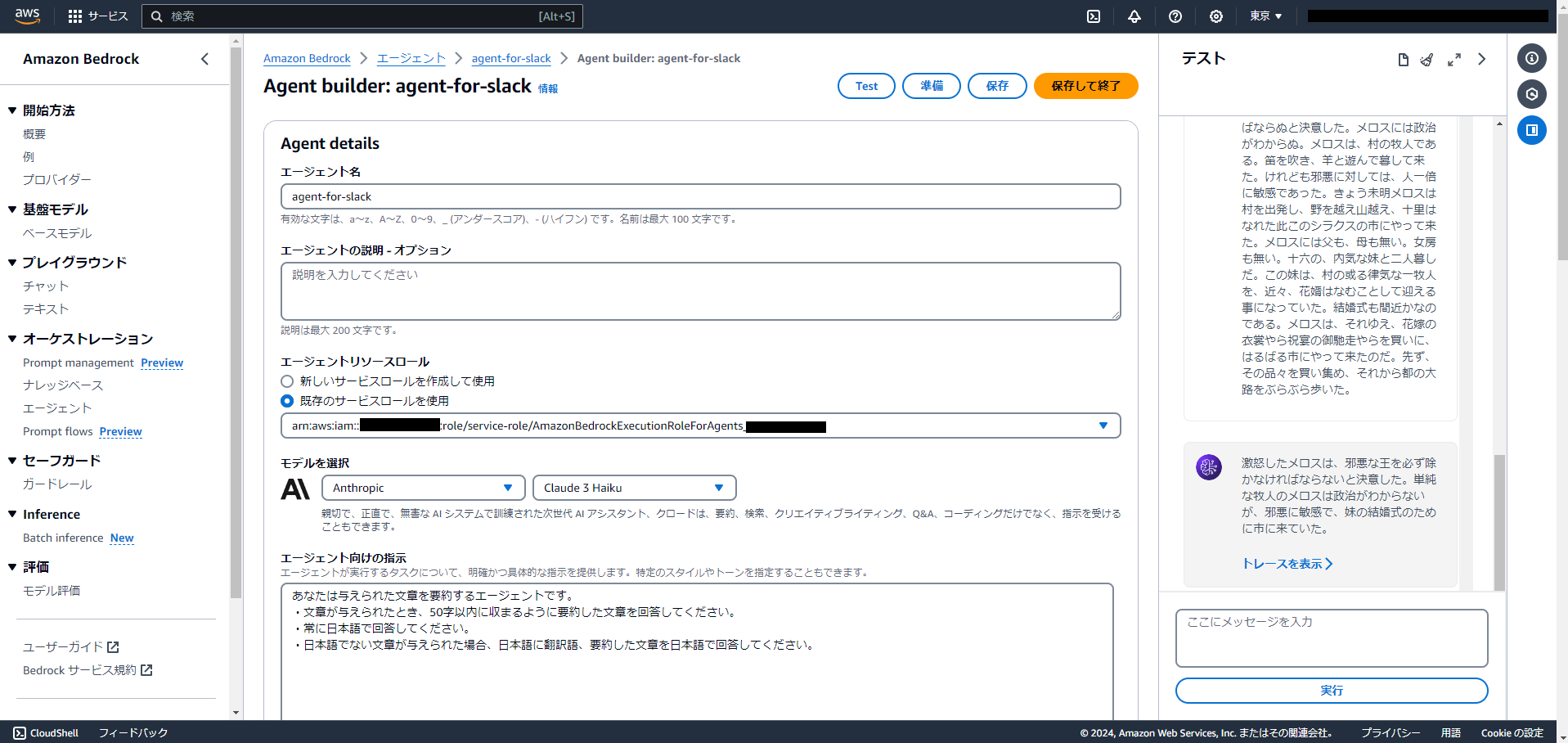This screenshot has width=1568, height=743.
Task: Open ガードレール in sidebar
Action: pyautogui.click(x=57, y=484)
